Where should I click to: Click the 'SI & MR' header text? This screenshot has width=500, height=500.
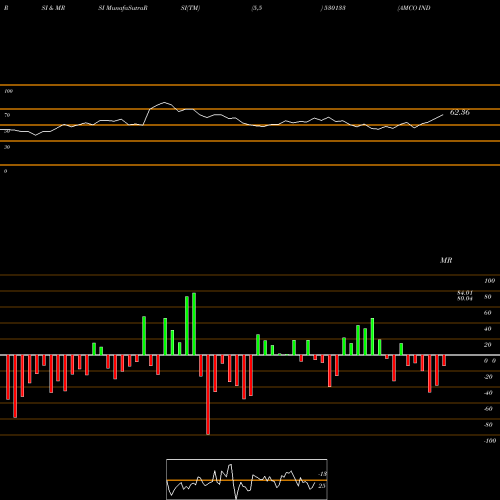coord(53,8)
